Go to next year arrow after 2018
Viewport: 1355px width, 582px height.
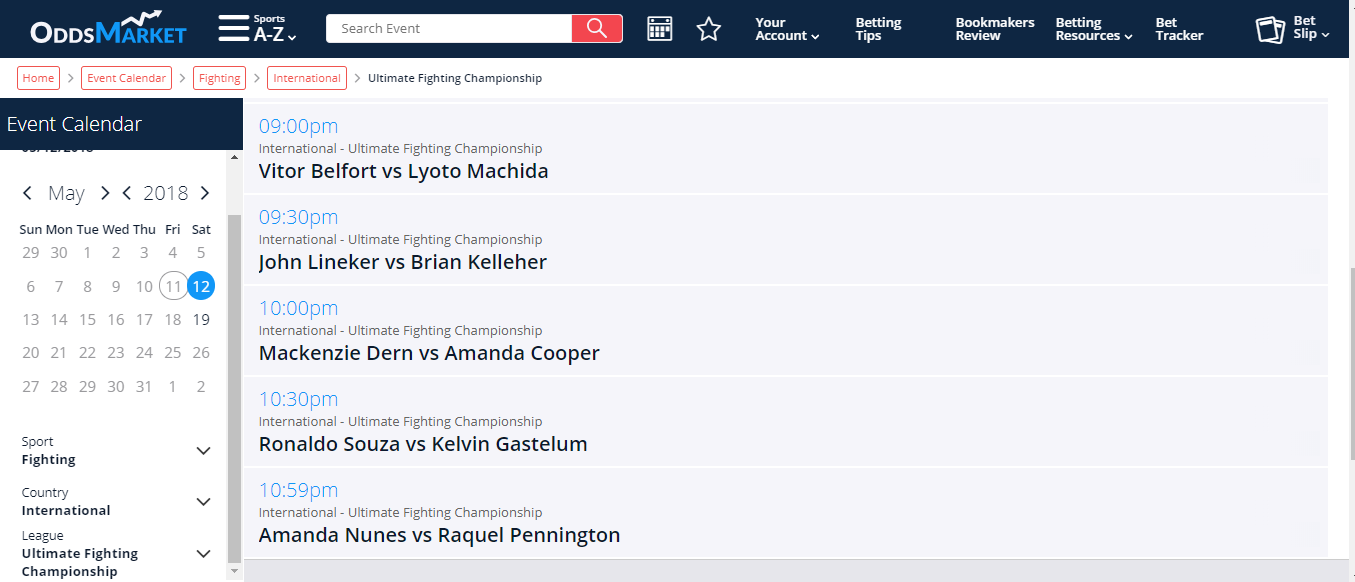pos(205,193)
